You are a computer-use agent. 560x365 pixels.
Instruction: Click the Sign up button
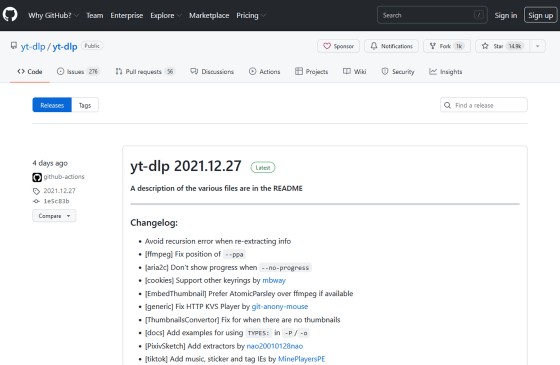tap(540, 15)
